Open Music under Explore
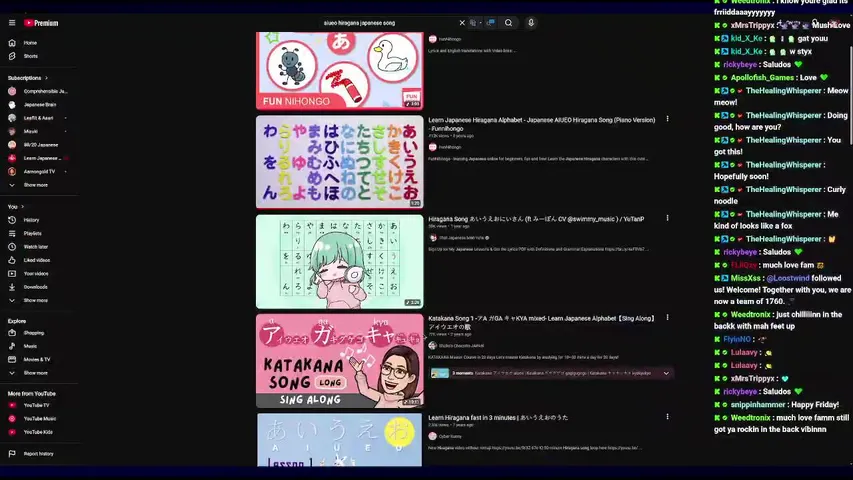The width and height of the screenshot is (853, 480). (23, 346)
